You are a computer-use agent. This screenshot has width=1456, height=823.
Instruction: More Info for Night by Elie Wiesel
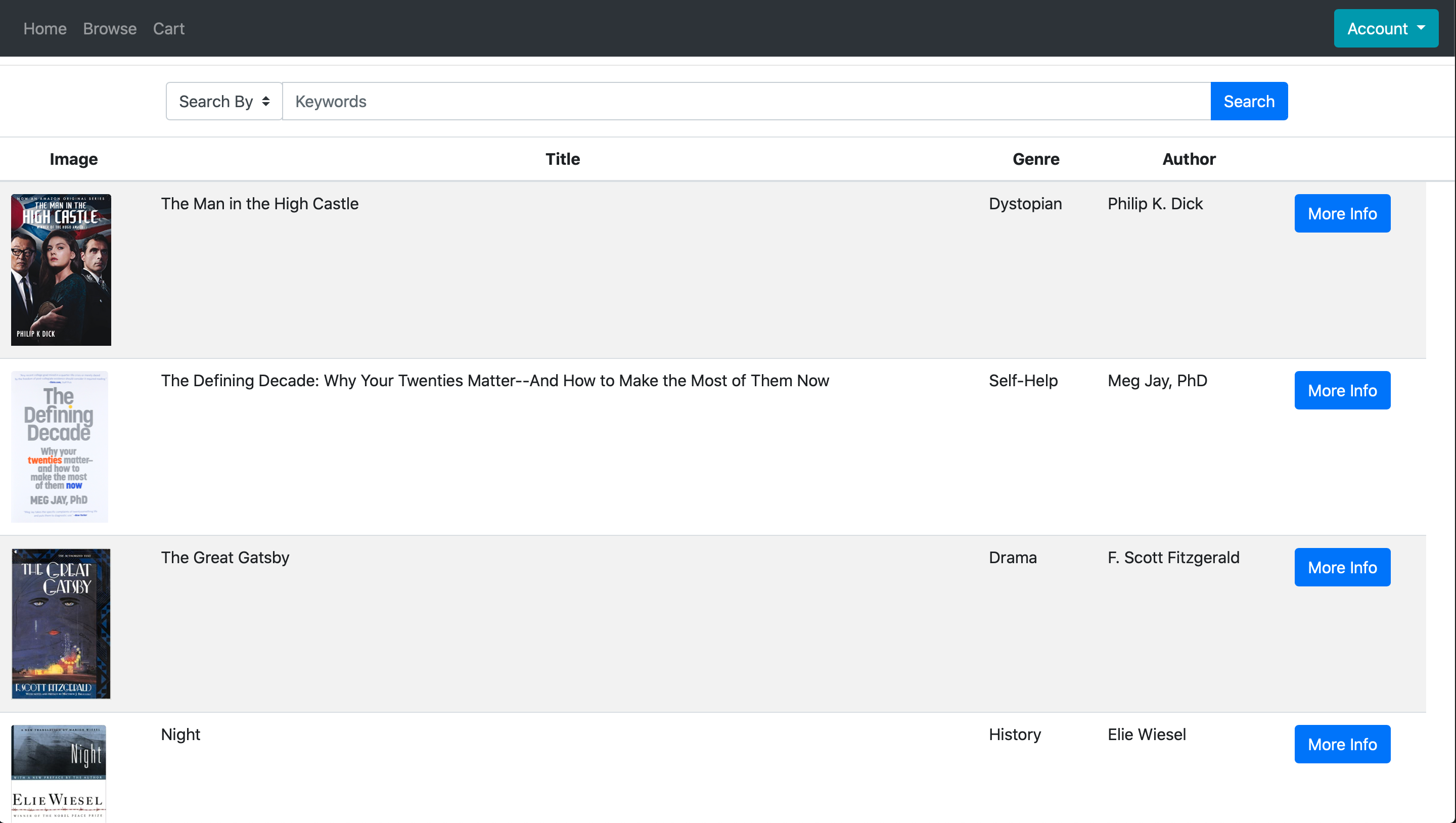tap(1342, 744)
